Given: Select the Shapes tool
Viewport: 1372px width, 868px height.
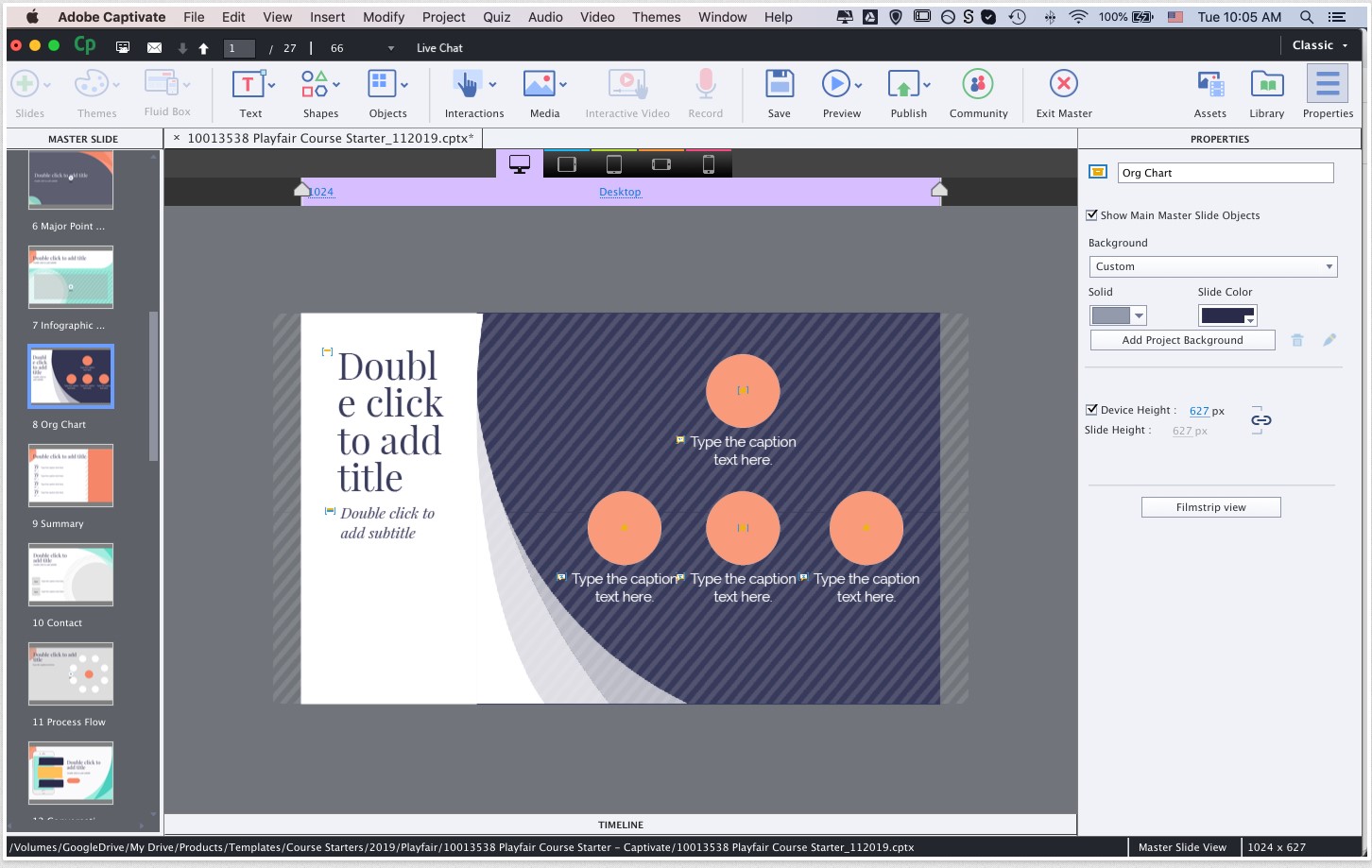Looking at the screenshot, I should click(316, 85).
